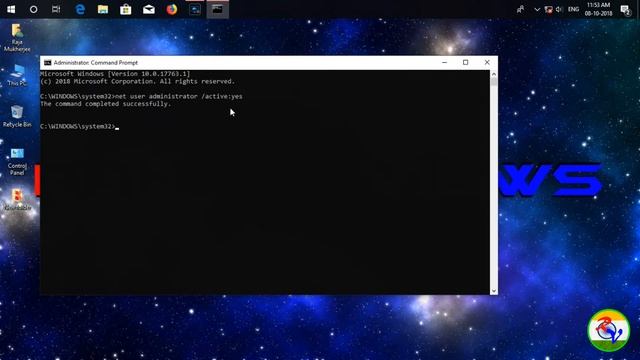This screenshot has width=640, height=360.
Task: Minimize the Command Prompt window
Action: (444, 62)
